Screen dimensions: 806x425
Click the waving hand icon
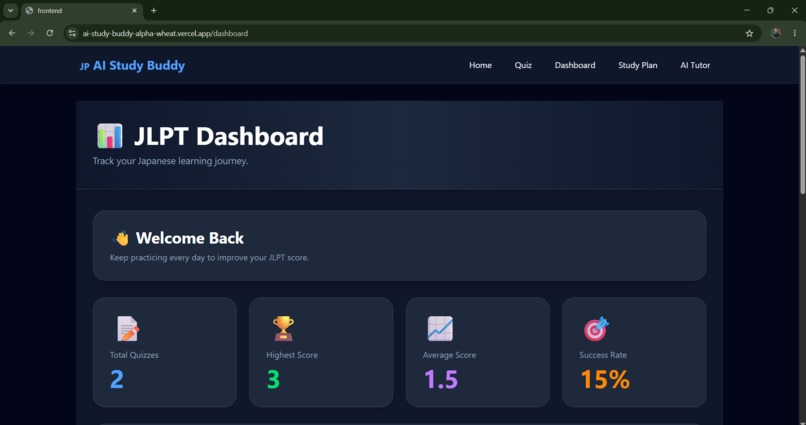(x=121, y=238)
